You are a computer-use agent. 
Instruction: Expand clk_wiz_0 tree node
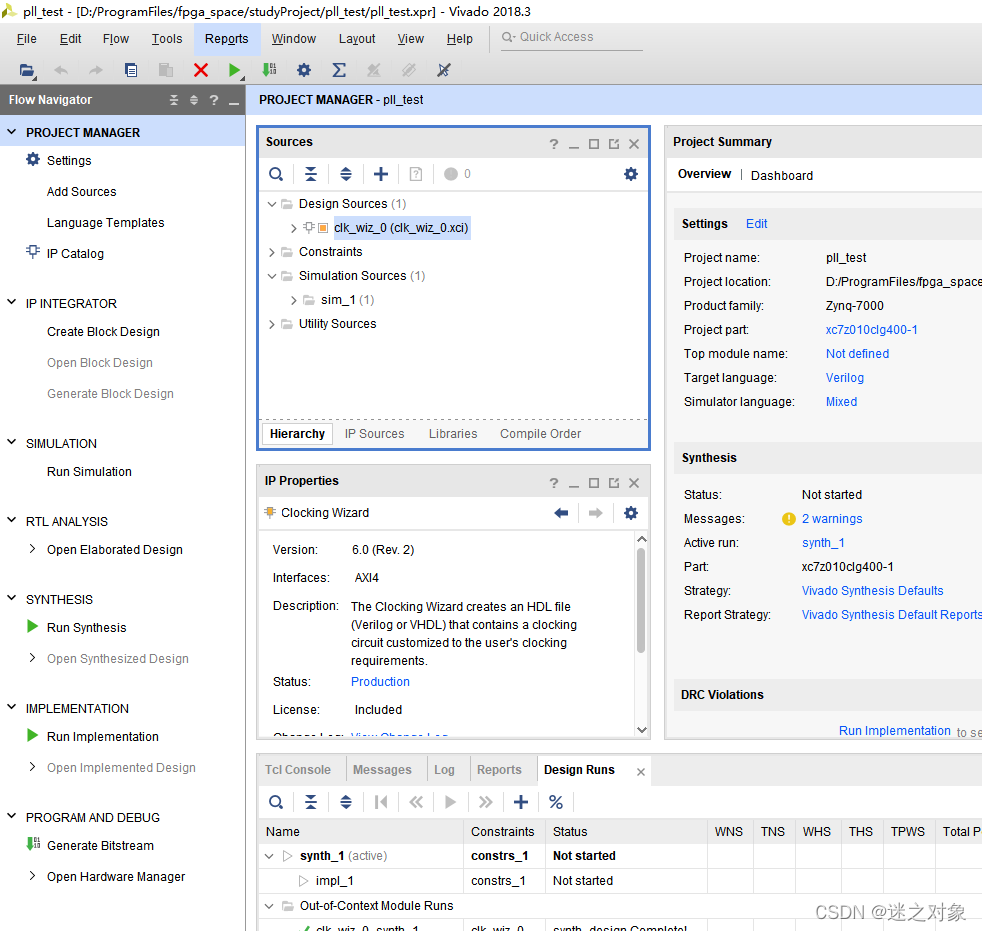(293, 229)
